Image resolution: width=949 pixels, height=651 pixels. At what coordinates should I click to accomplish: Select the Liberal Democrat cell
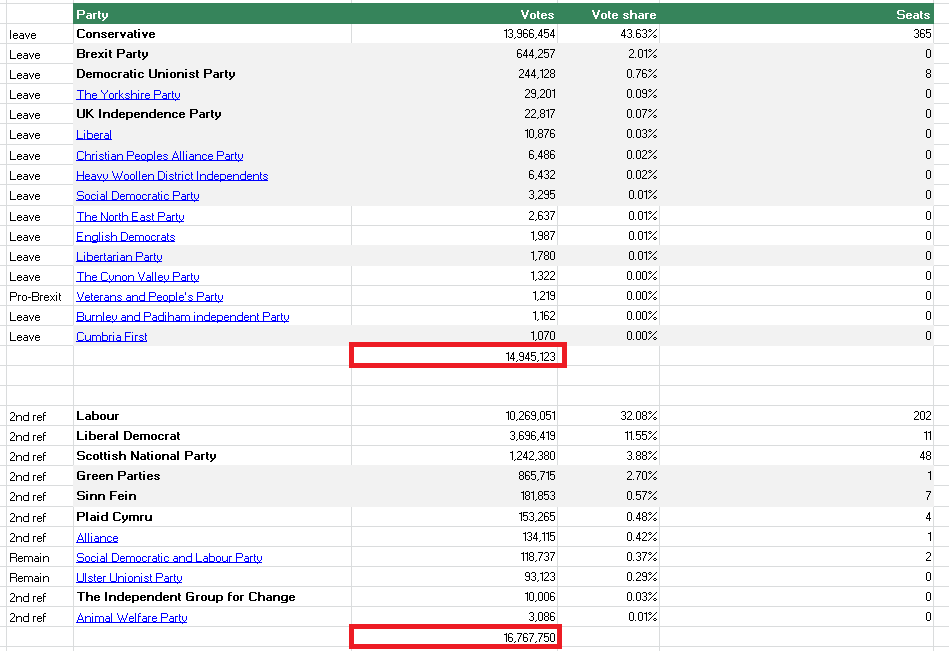(x=212, y=436)
